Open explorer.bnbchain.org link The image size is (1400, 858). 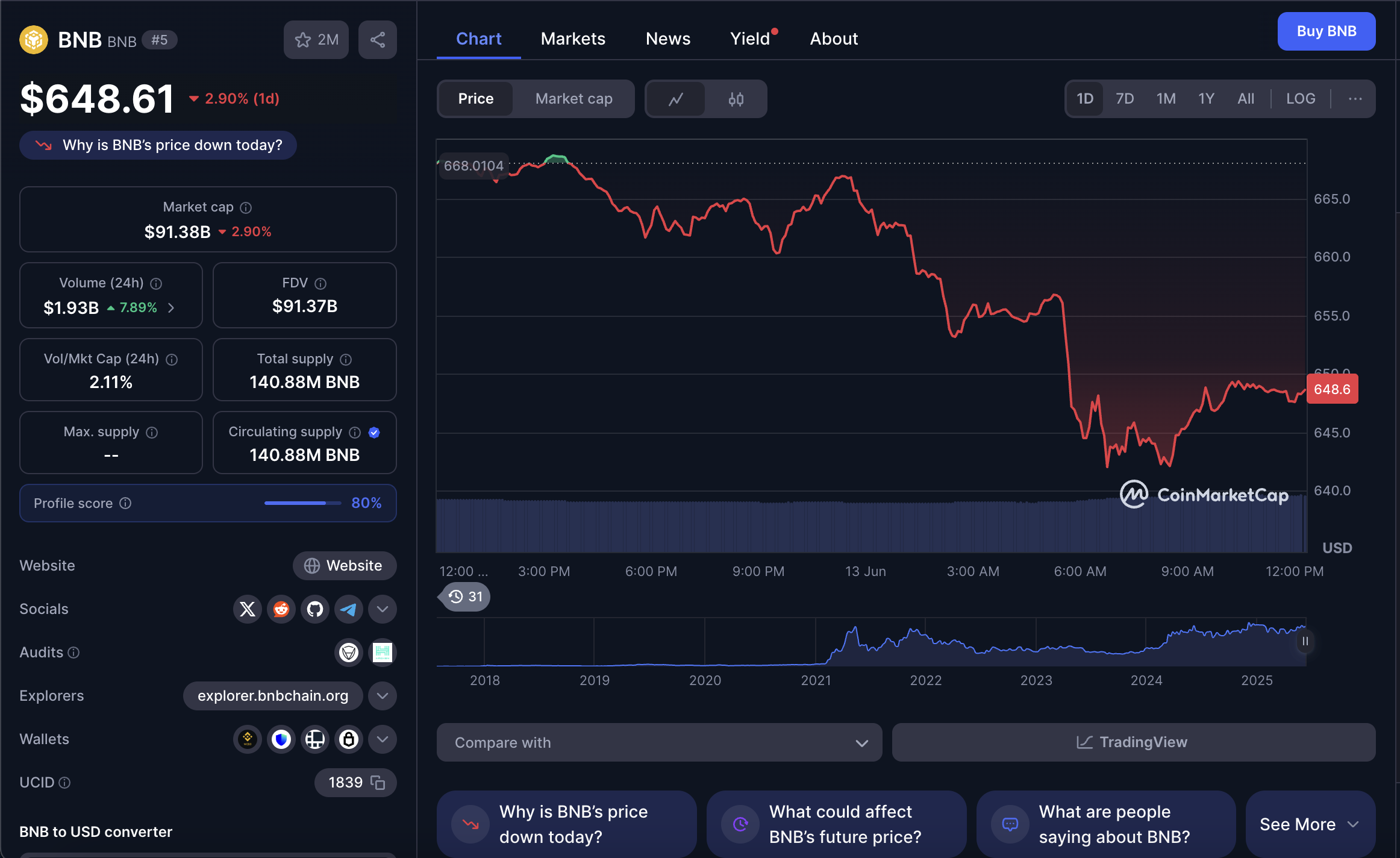(x=273, y=696)
